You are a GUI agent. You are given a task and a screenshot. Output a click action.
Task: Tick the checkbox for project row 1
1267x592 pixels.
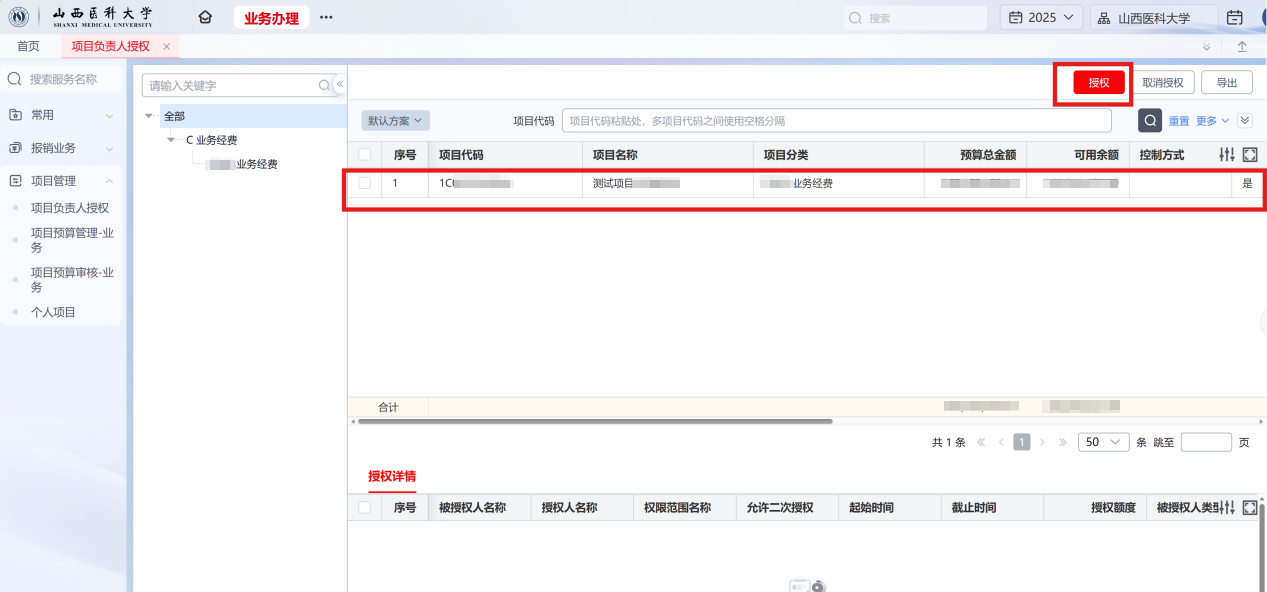point(364,183)
